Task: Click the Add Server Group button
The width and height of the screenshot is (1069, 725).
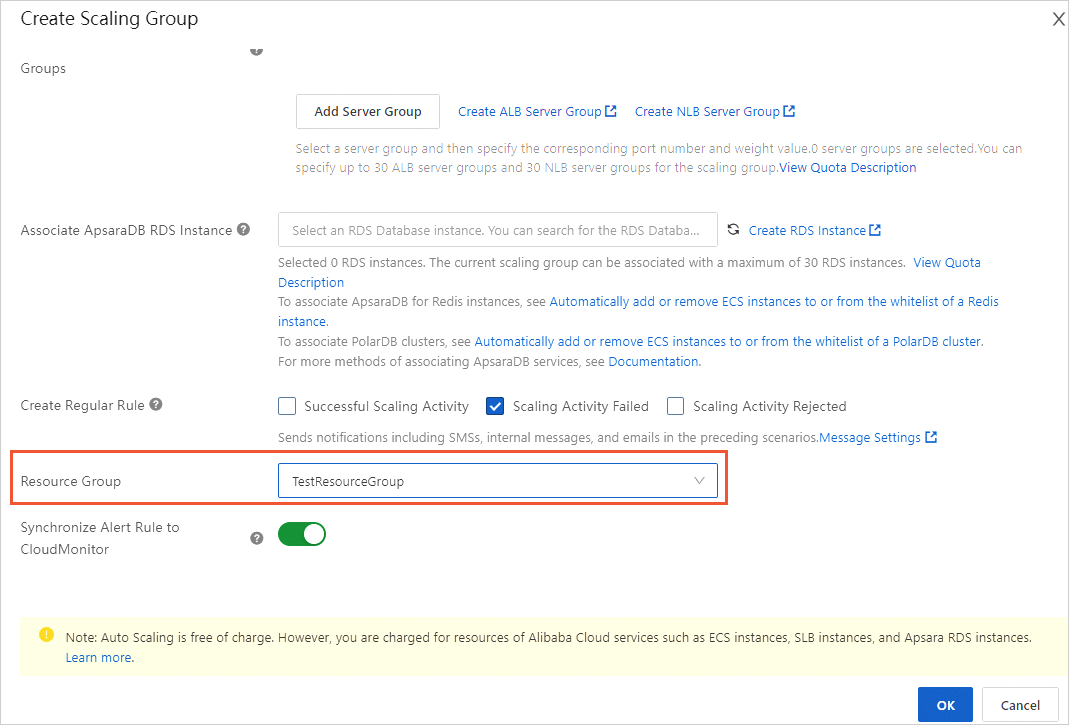Action: click(368, 111)
